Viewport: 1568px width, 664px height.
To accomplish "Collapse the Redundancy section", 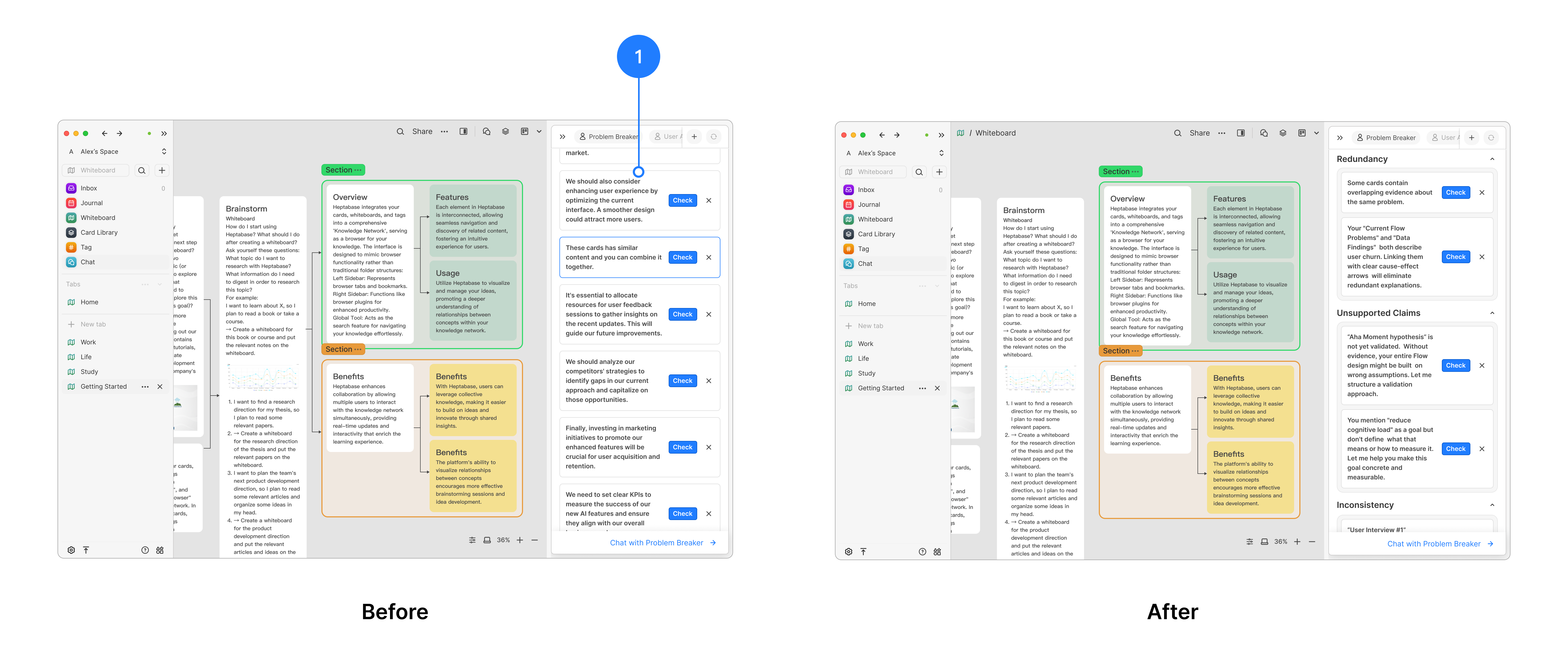I will (1492, 159).
